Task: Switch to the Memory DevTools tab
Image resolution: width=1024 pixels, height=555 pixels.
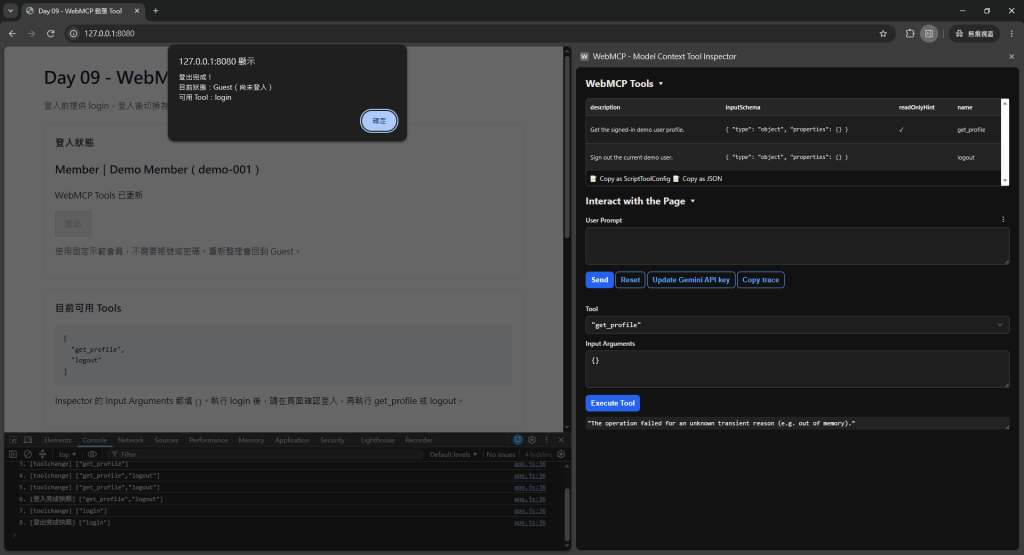Action: tap(251, 440)
